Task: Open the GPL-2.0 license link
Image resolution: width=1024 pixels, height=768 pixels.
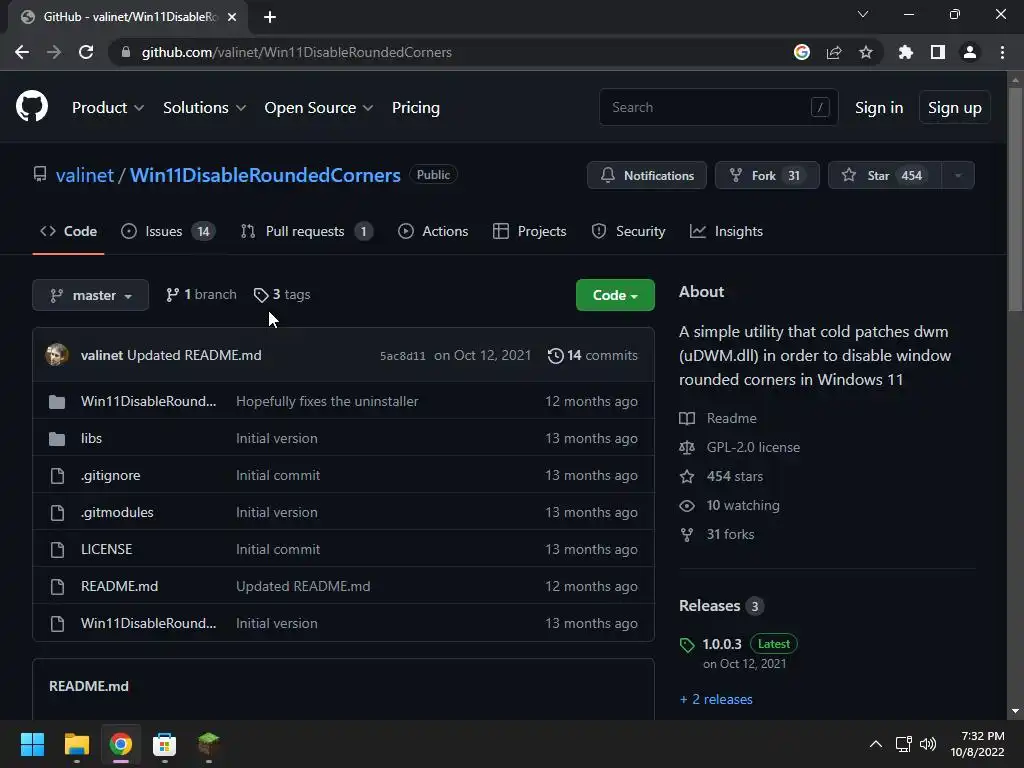Action: click(753, 447)
